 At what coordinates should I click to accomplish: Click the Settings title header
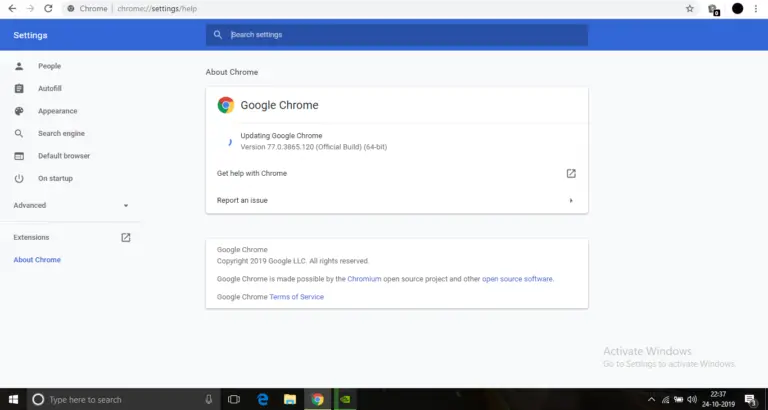coord(30,35)
